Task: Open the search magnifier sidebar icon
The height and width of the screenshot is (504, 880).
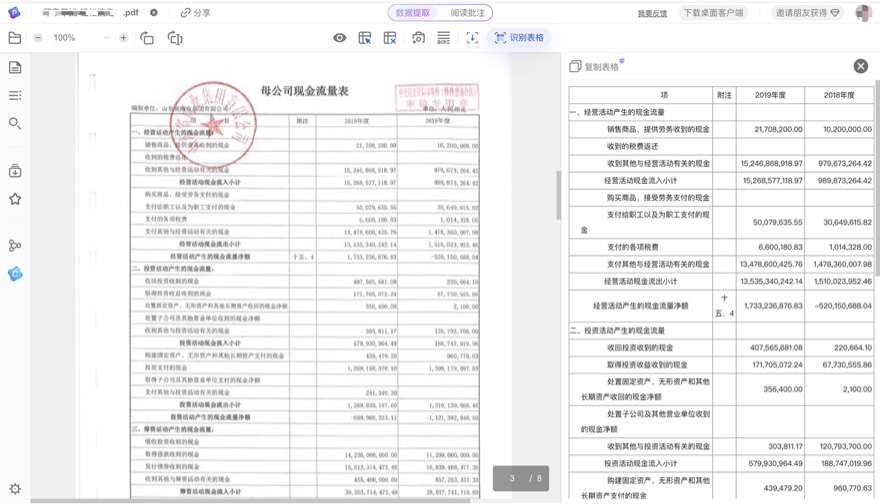Action: pyautogui.click(x=15, y=123)
